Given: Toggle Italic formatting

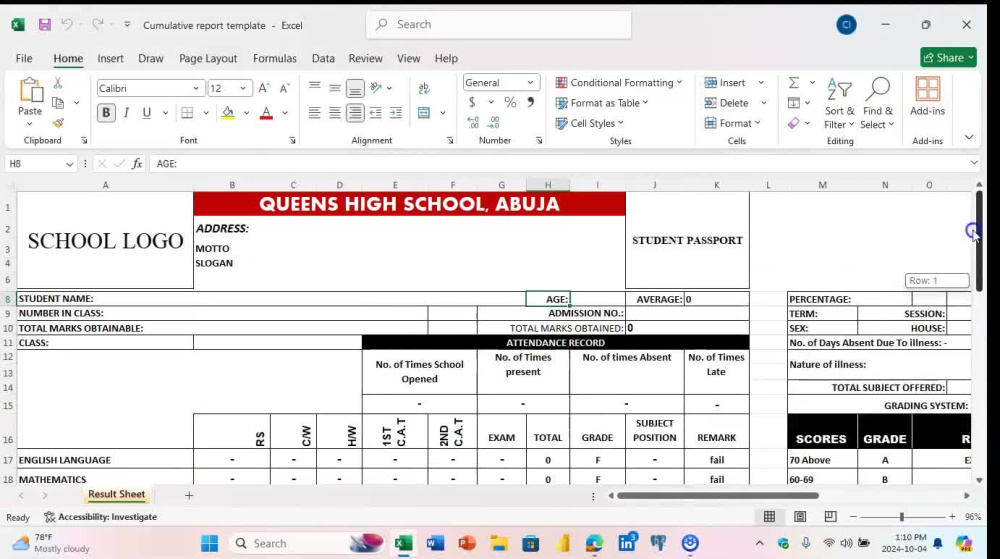Looking at the screenshot, I should [x=126, y=113].
